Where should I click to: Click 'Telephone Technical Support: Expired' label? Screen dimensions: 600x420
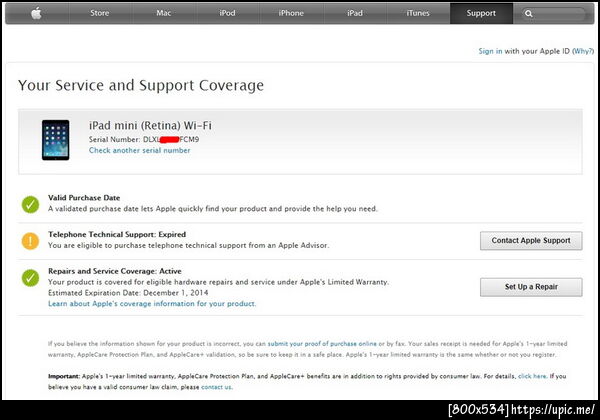(117, 234)
